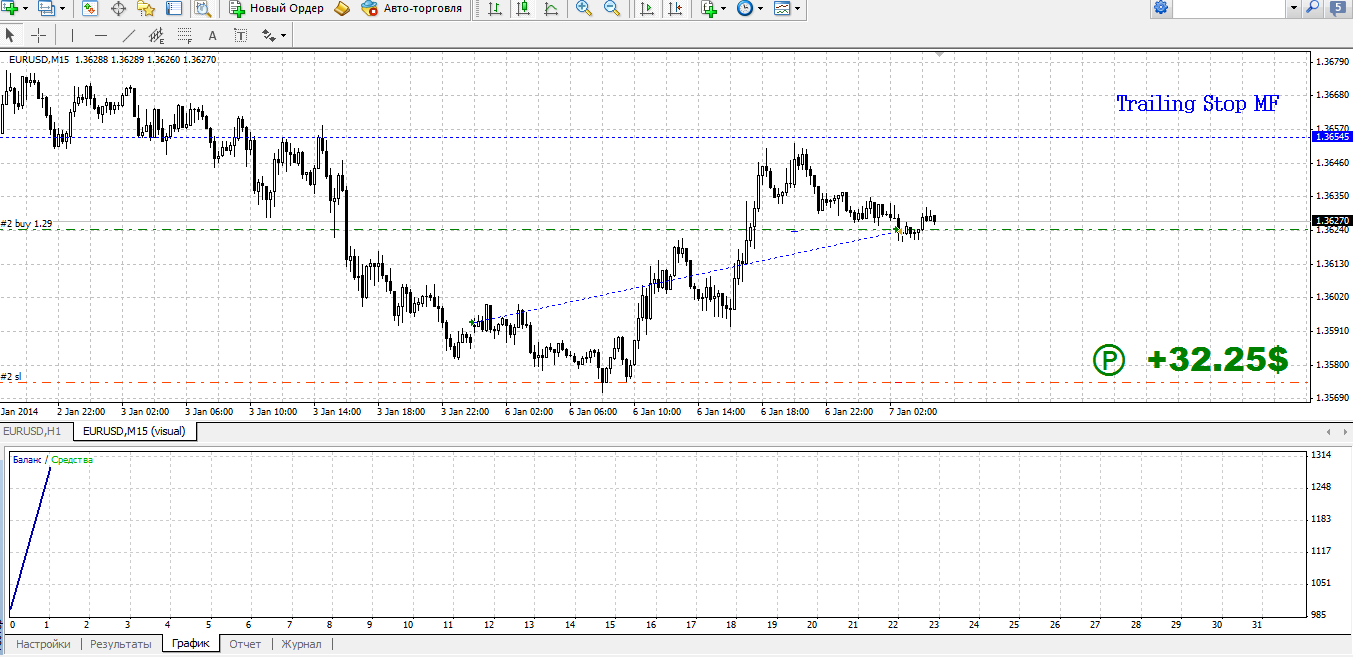Select the Crosshair cursor tool
The height and width of the screenshot is (657, 1353).
[39, 36]
